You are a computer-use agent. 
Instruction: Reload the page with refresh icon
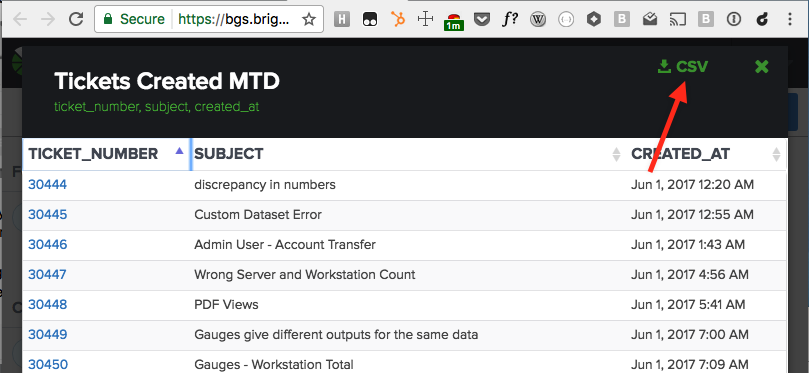(x=76, y=20)
